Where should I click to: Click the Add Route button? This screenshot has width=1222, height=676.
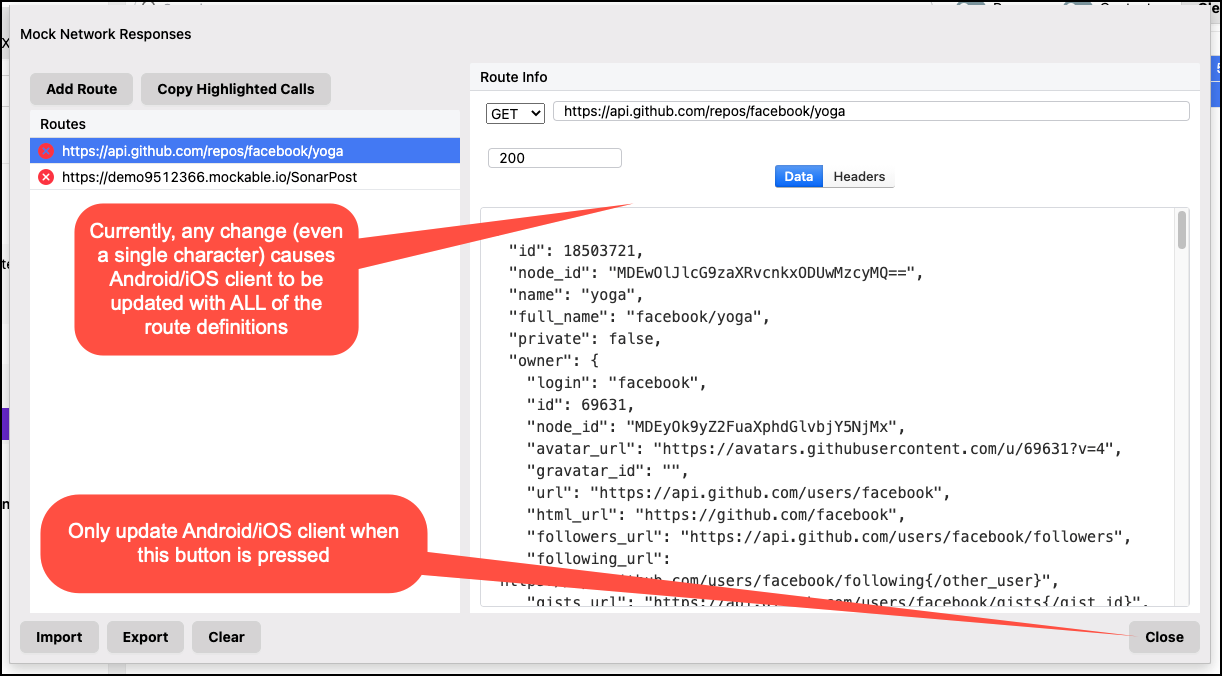click(81, 89)
